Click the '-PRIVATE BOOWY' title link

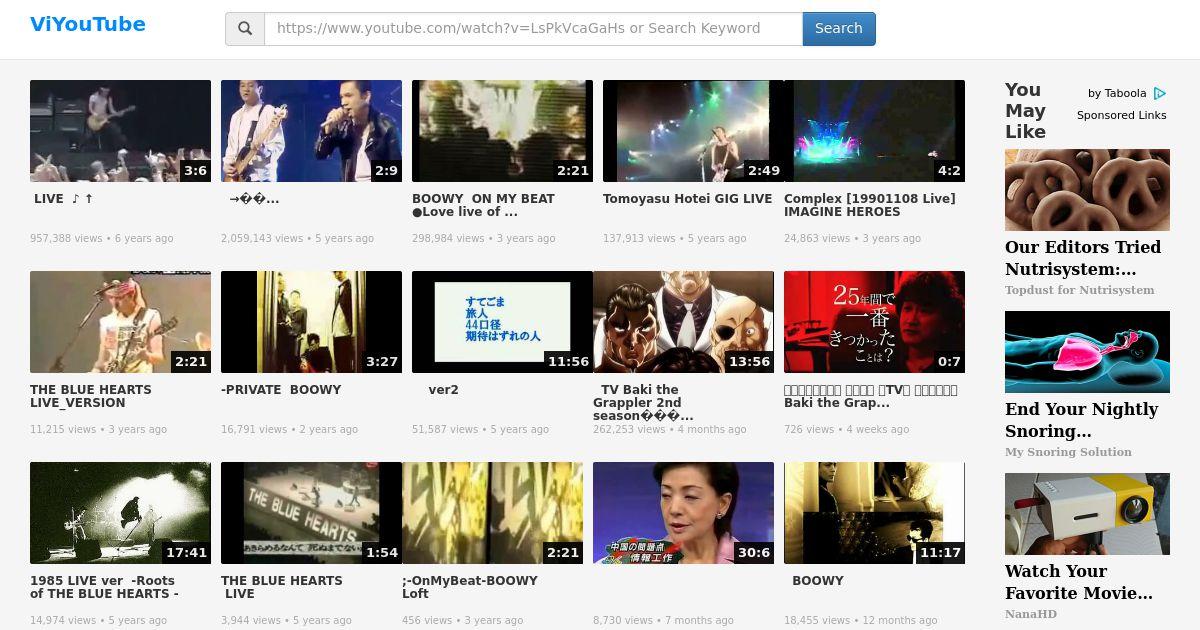[281, 390]
